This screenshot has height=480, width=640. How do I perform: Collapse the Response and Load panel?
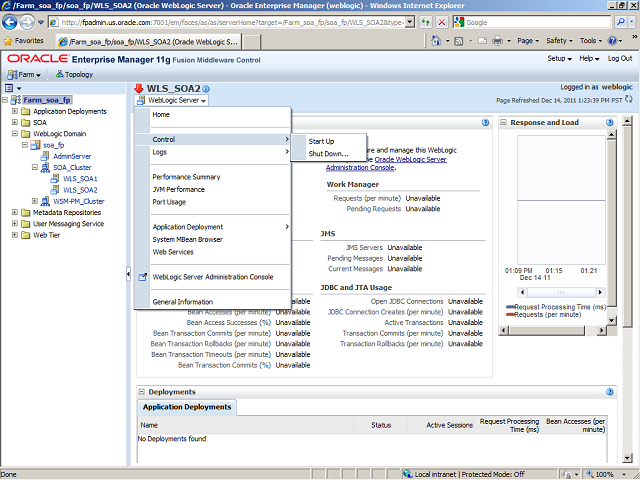[x=504, y=122]
